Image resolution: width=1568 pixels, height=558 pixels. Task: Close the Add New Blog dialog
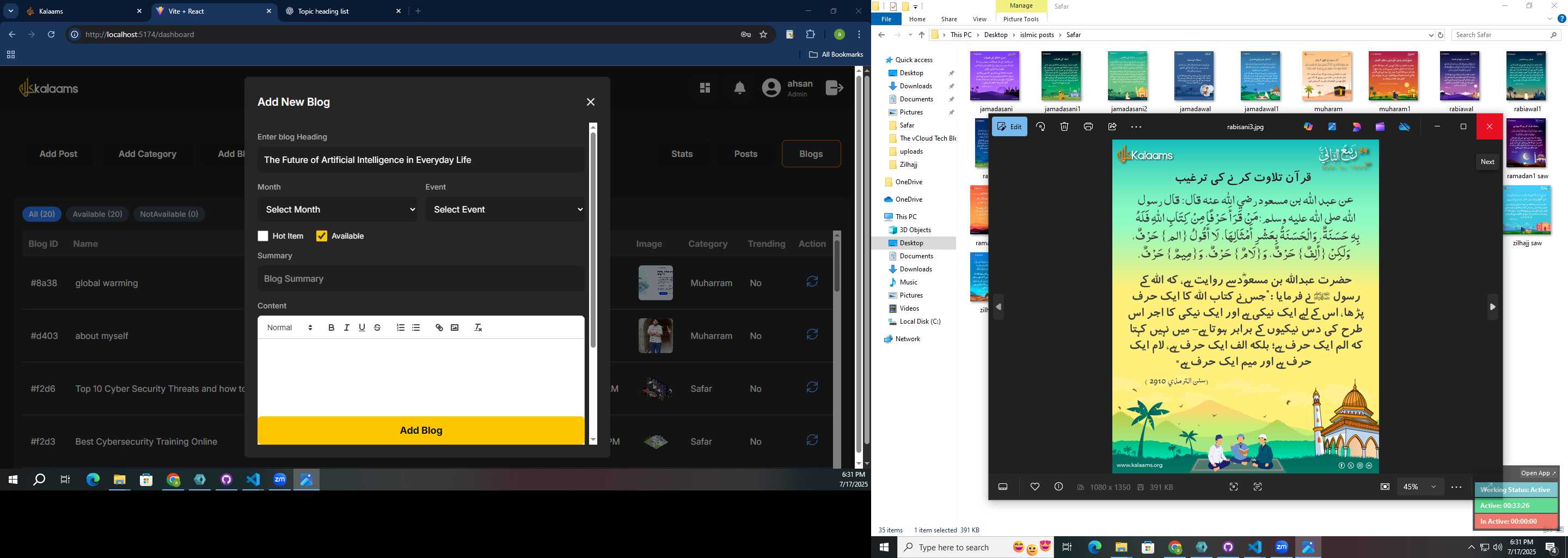tap(590, 102)
